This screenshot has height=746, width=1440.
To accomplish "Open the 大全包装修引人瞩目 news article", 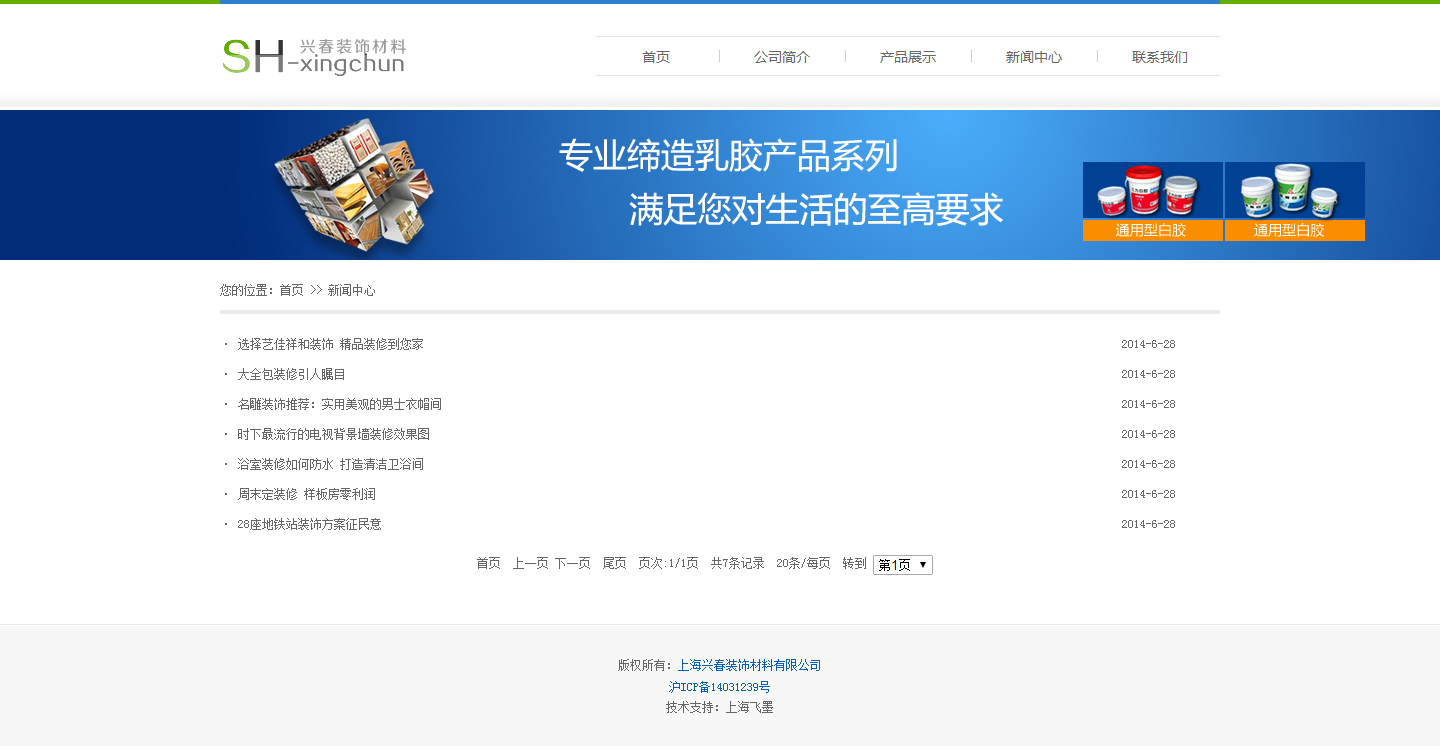I will [x=291, y=374].
